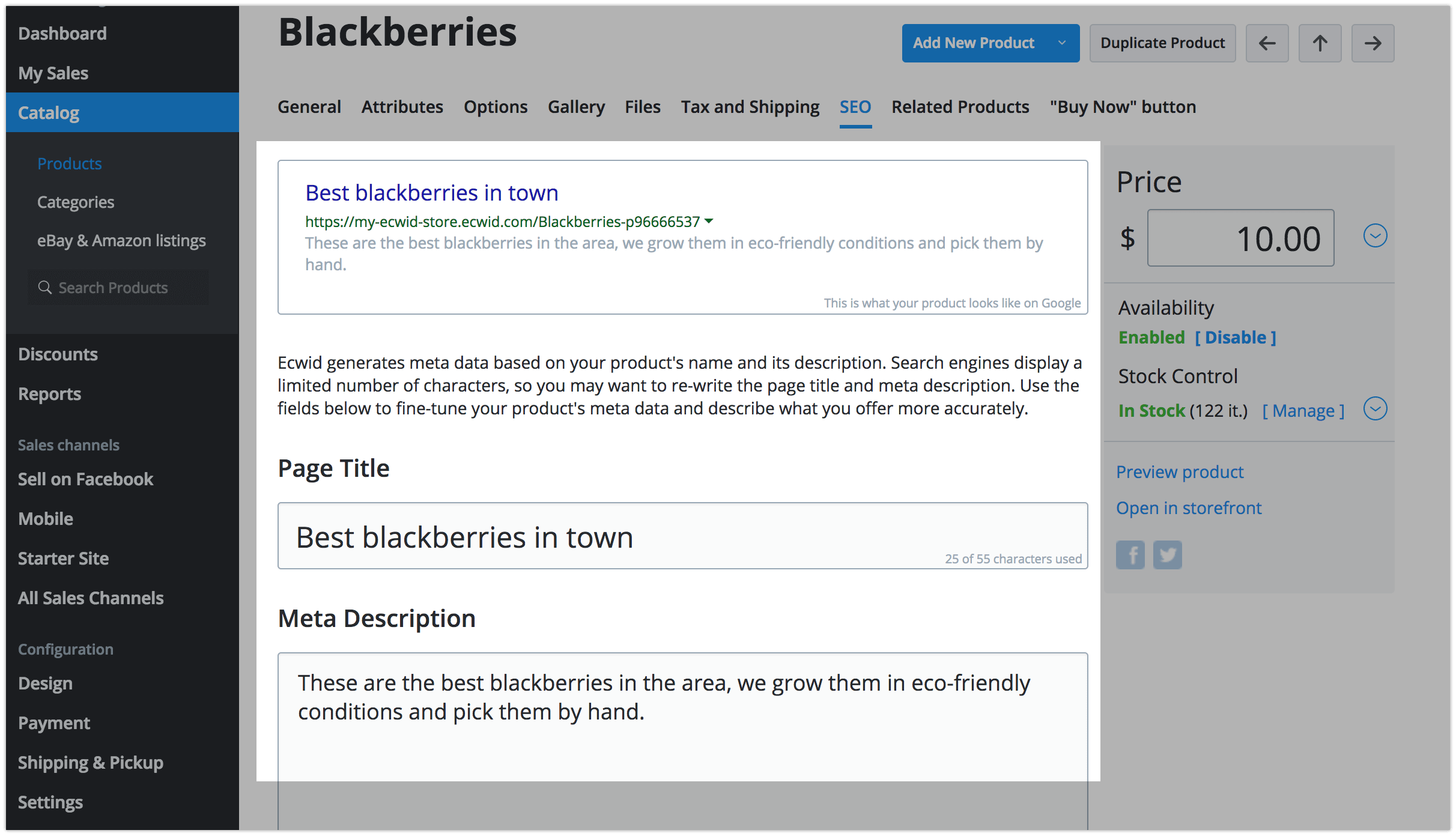Open the Preview product link
The width and height of the screenshot is (1456, 836).
[x=1180, y=472]
